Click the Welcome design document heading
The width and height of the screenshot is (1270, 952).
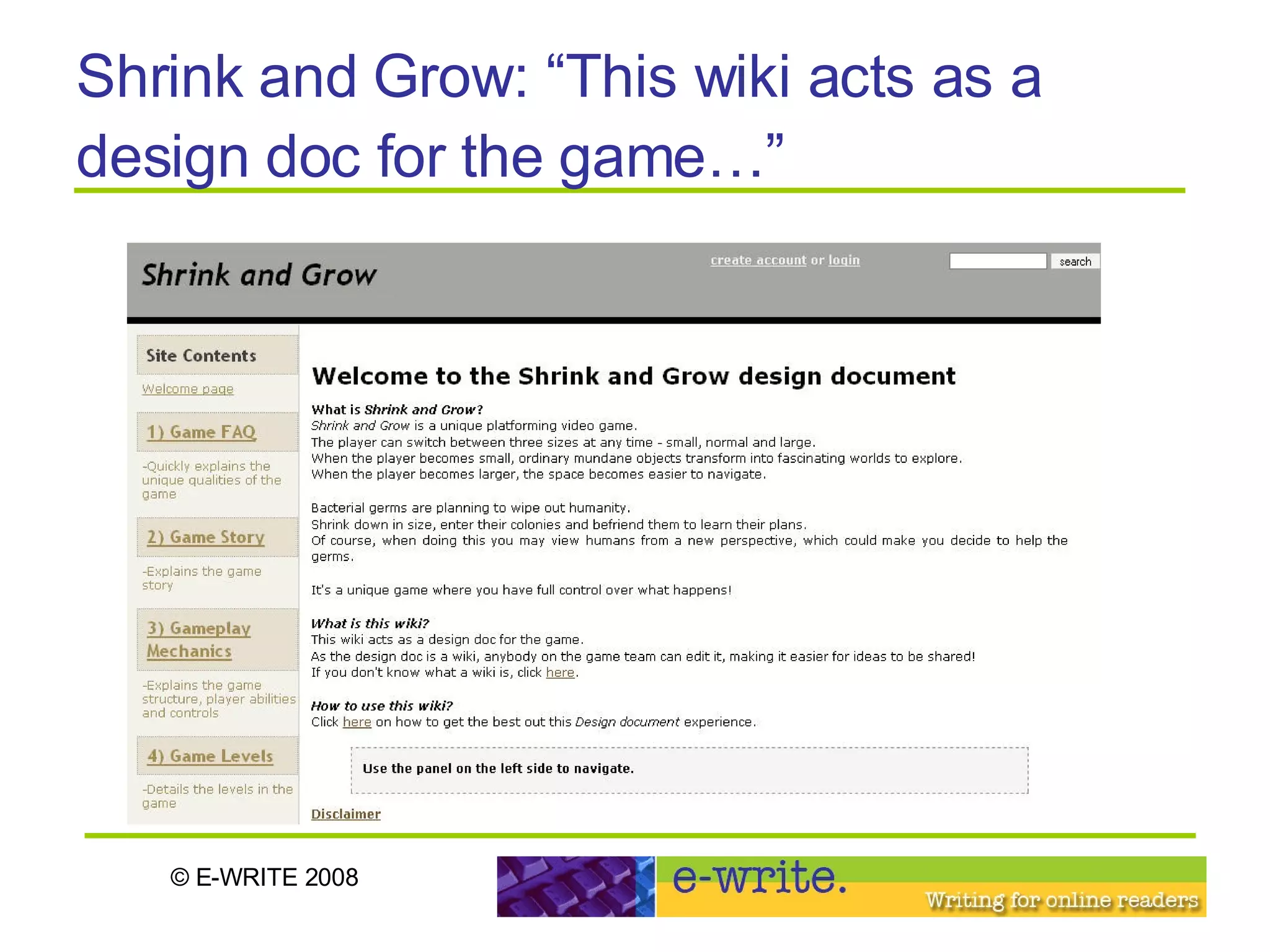click(x=633, y=377)
